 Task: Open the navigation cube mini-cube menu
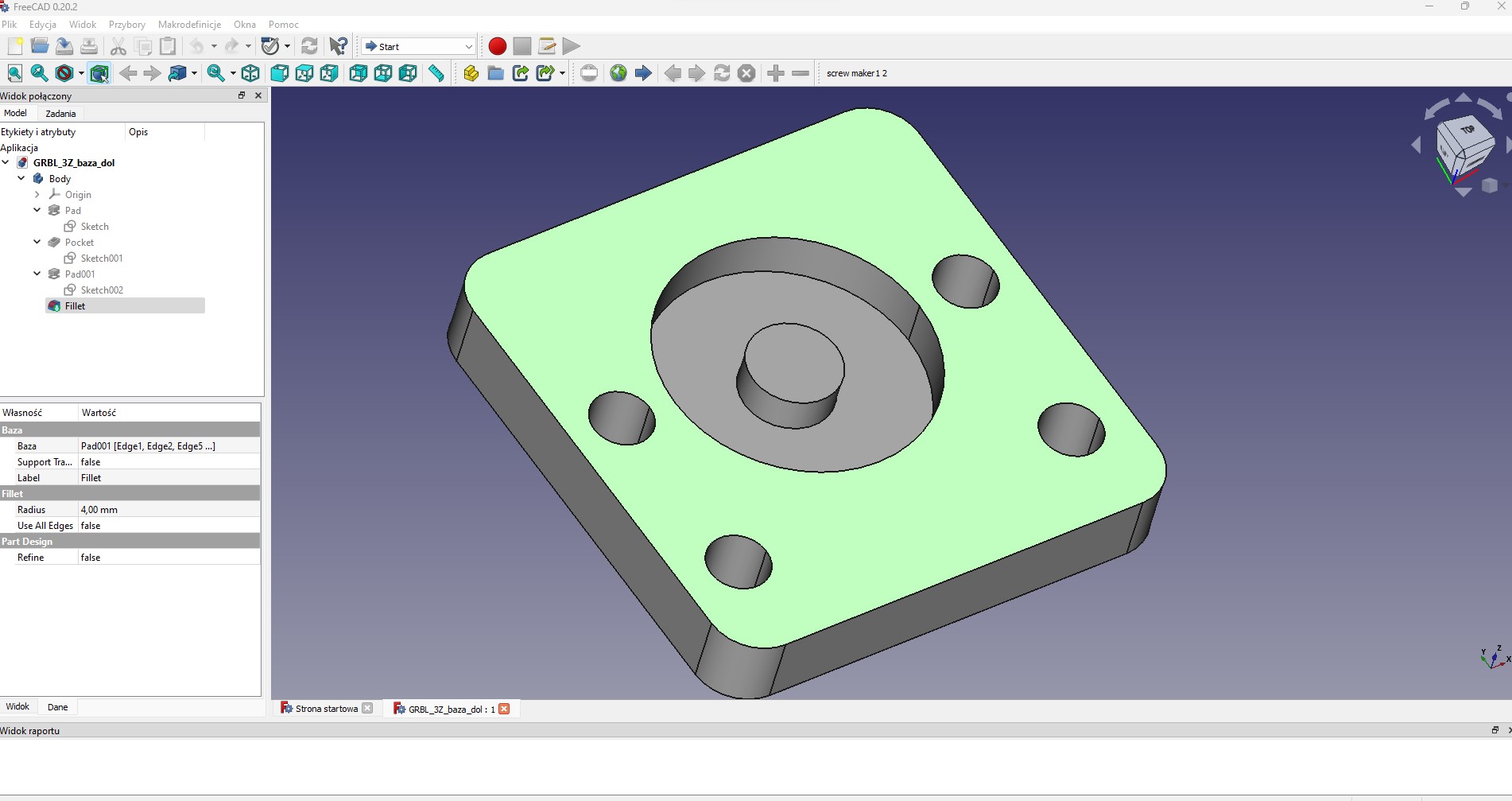click(1490, 185)
